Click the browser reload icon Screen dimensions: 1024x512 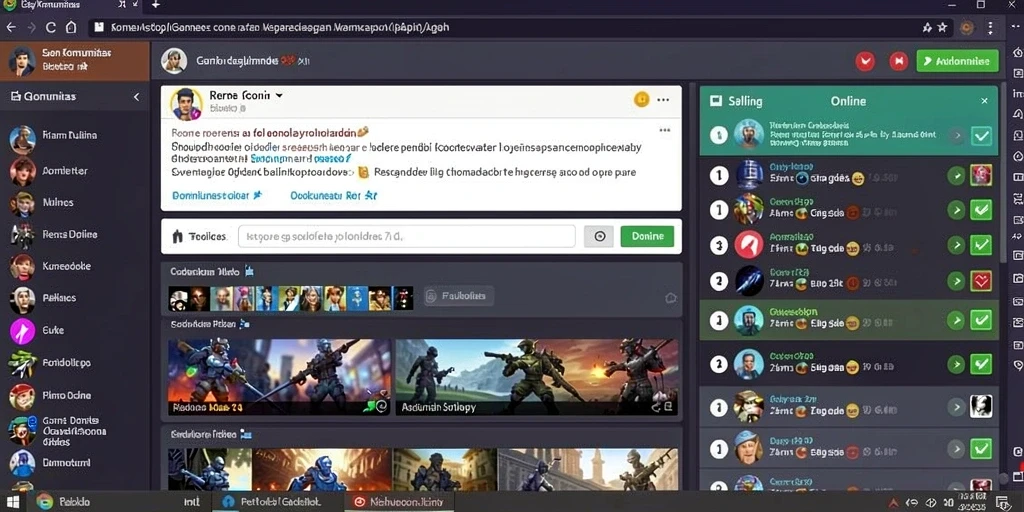[51, 27]
